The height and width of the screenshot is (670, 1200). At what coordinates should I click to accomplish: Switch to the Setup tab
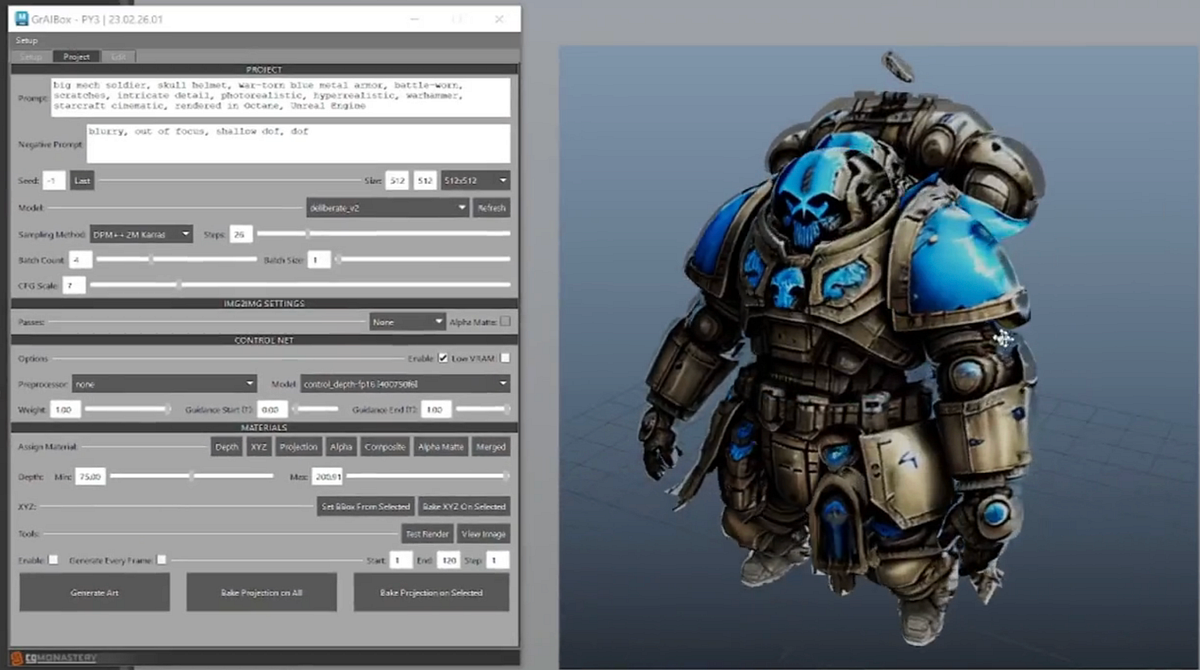pos(31,56)
